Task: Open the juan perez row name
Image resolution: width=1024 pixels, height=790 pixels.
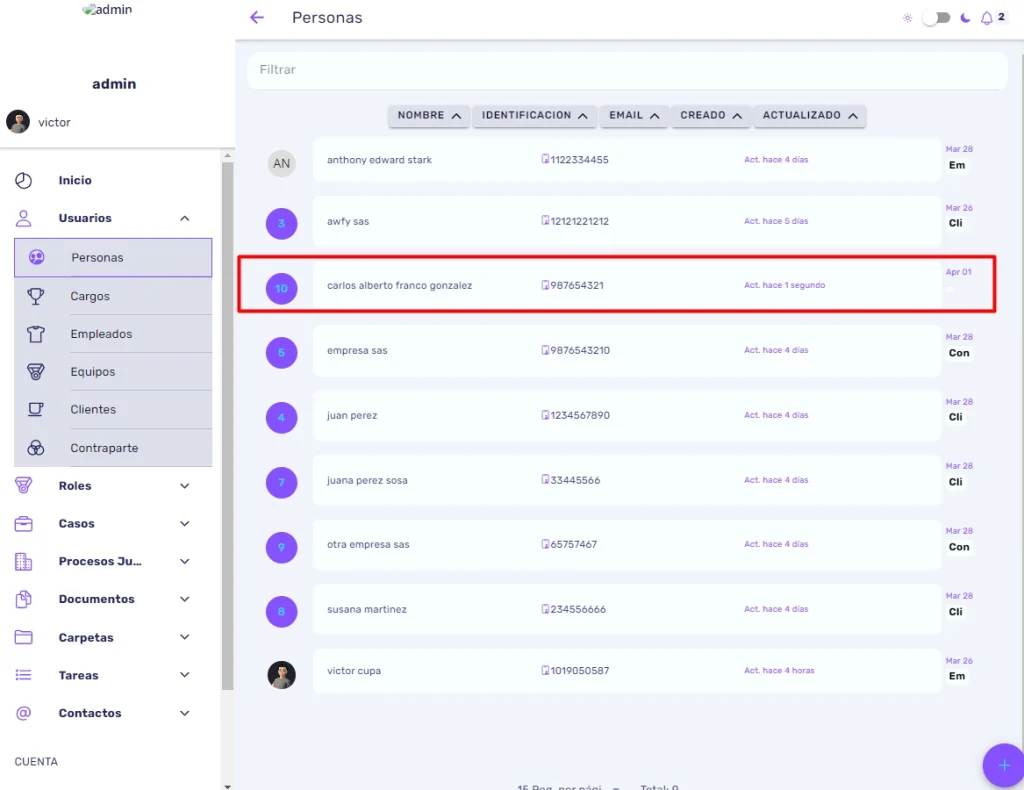Action: pyautogui.click(x=352, y=415)
